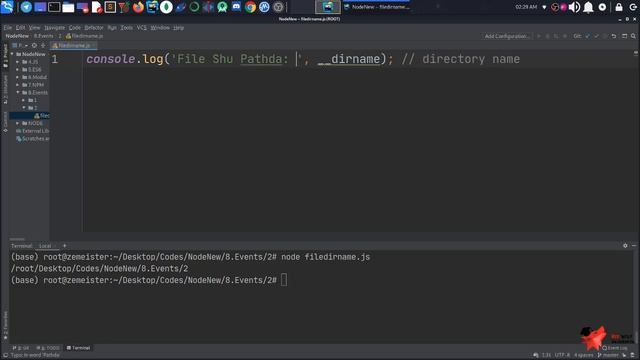Toggle the Favorites tool window sidebar button
The image size is (640, 360).
click(x=5, y=326)
